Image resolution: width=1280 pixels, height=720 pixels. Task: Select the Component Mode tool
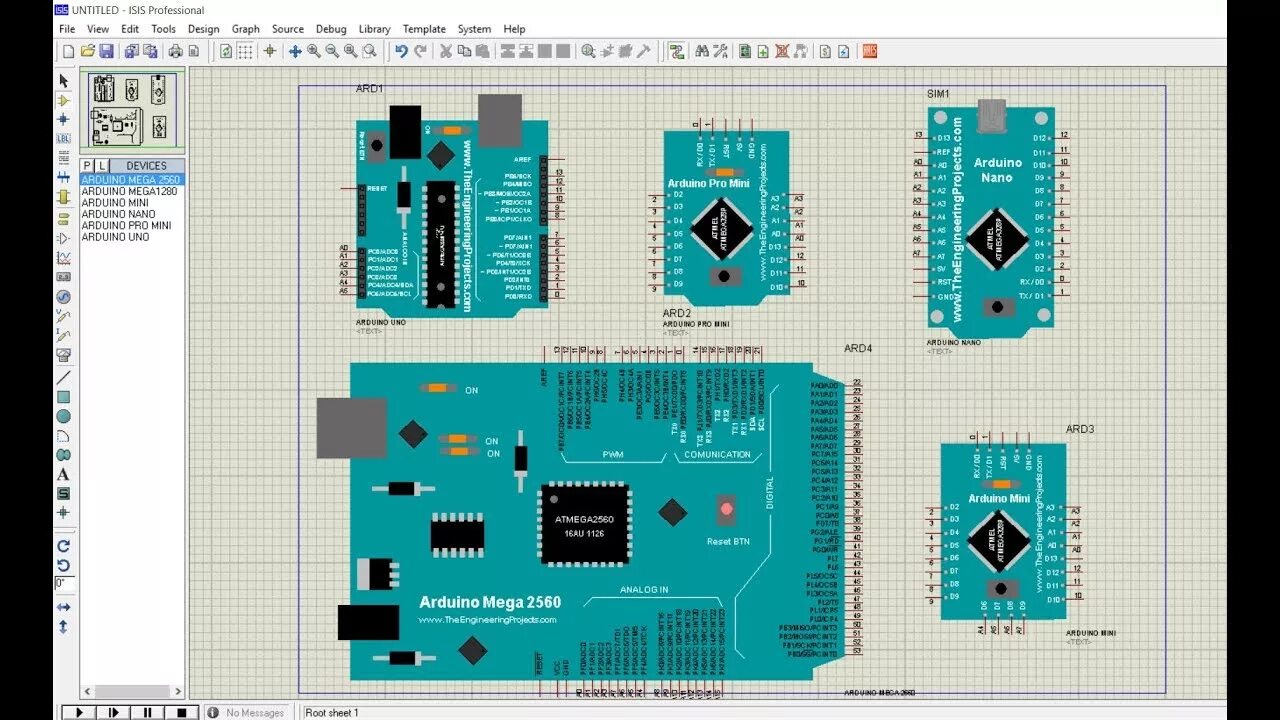click(x=64, y=100)
